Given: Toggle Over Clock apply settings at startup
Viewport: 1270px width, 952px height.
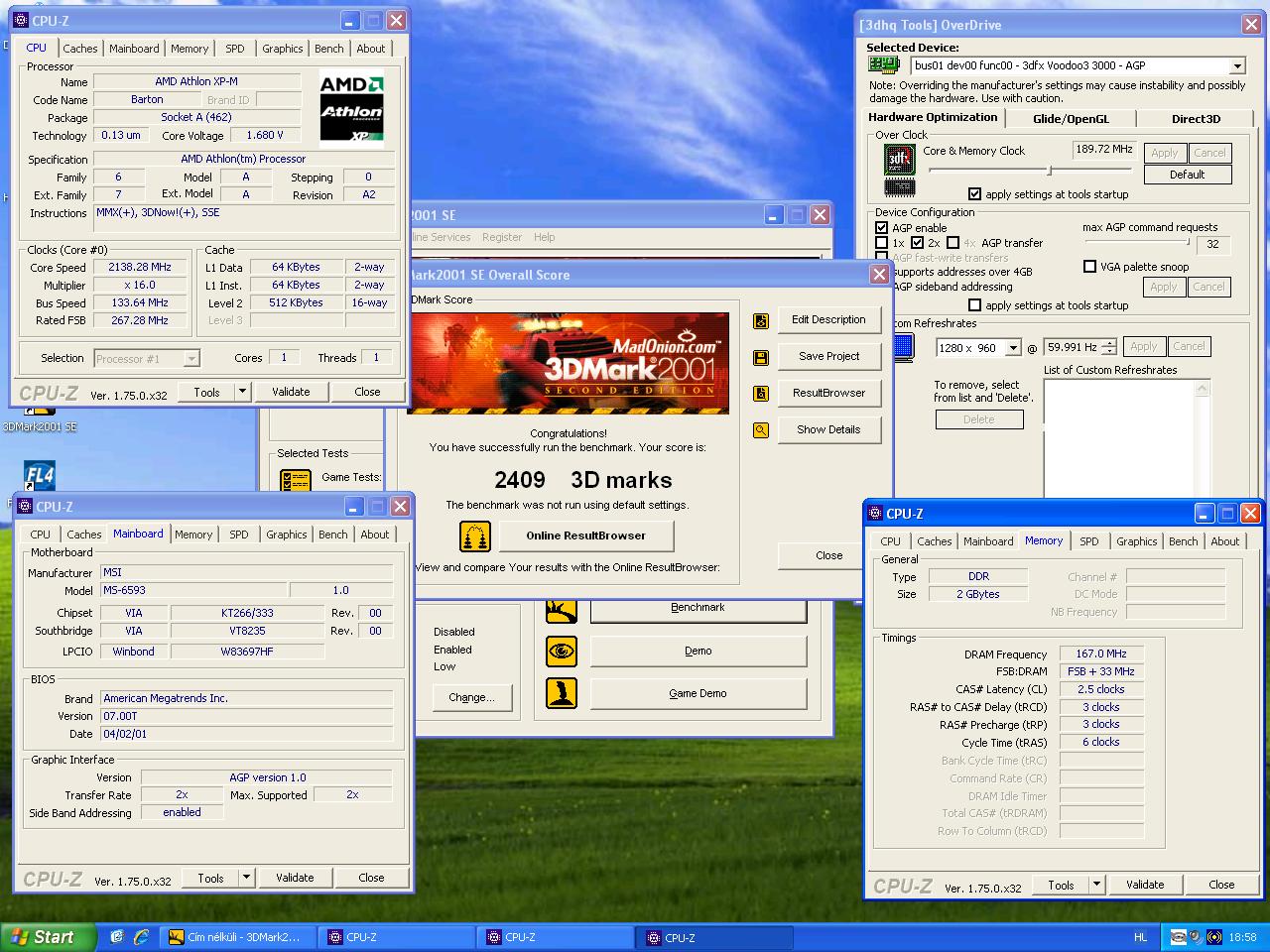Looking at the screenshot, I should 974,194.
